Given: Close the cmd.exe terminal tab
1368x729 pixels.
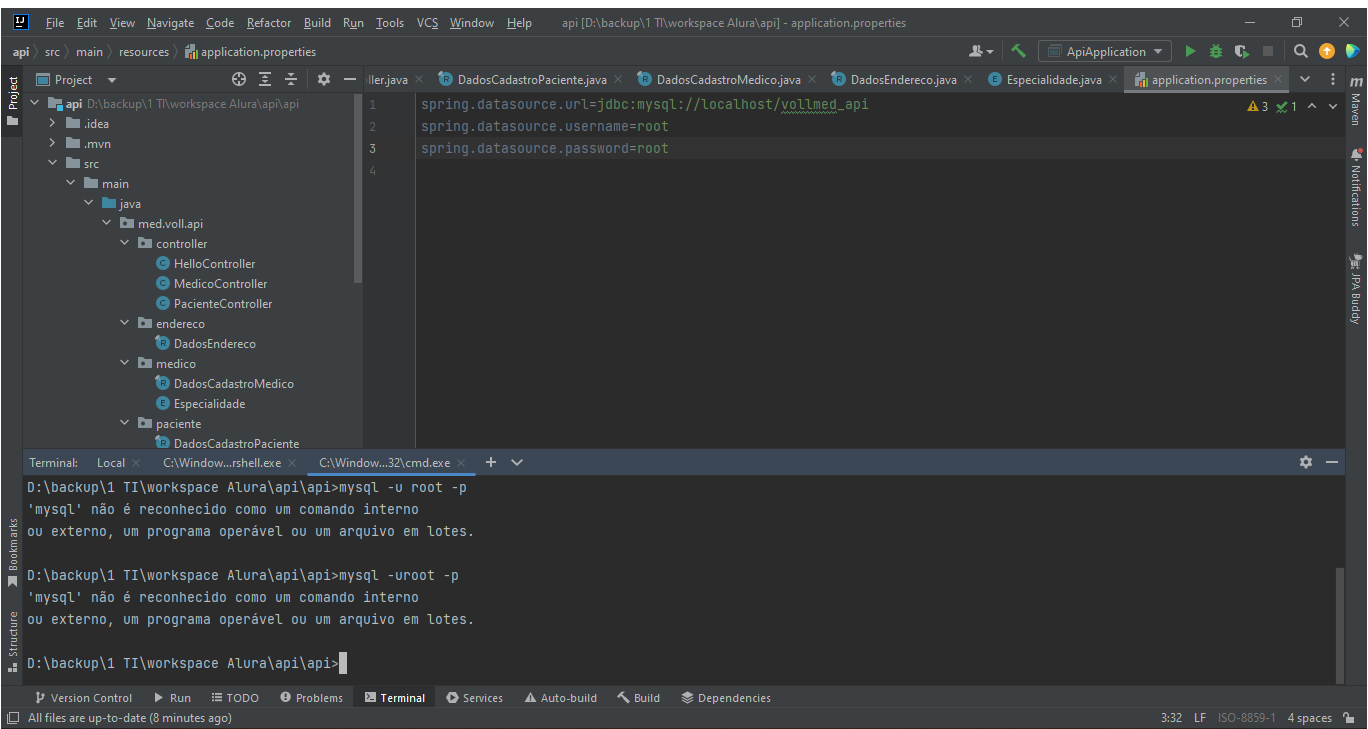Looking at the screenshot, I should coord(459,462).
